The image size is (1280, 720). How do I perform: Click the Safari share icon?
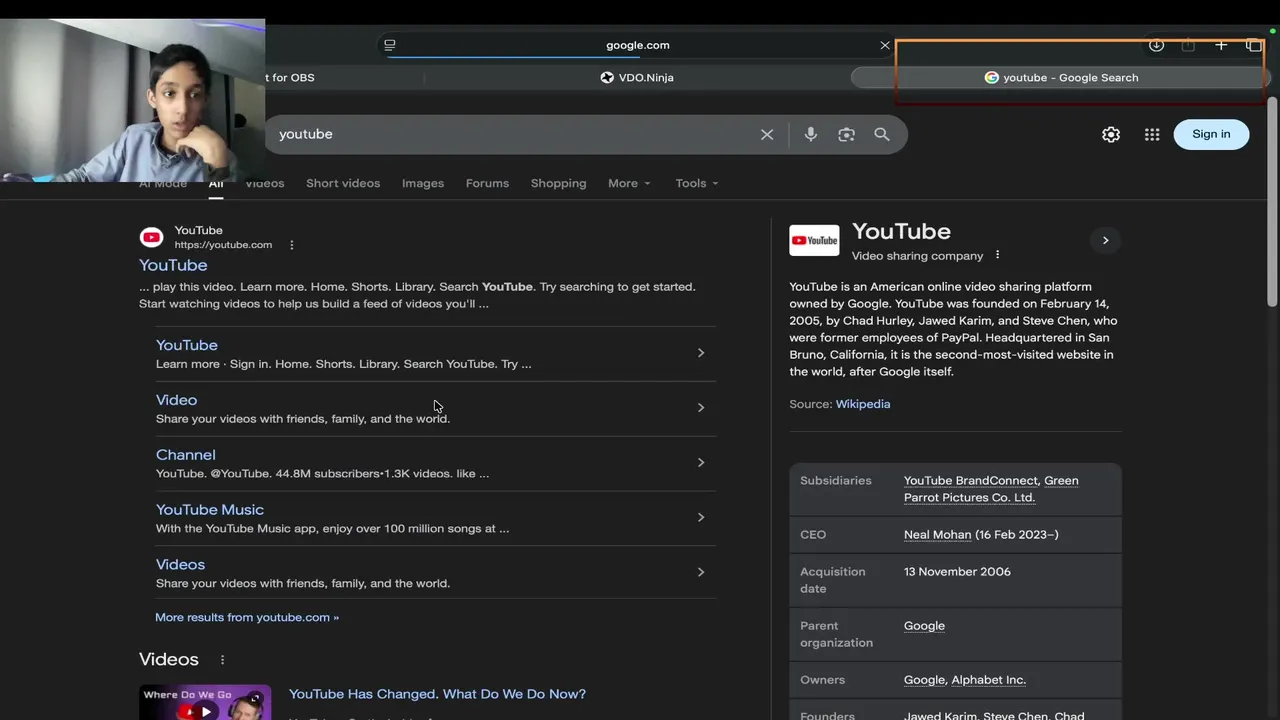pos(1188,45)
